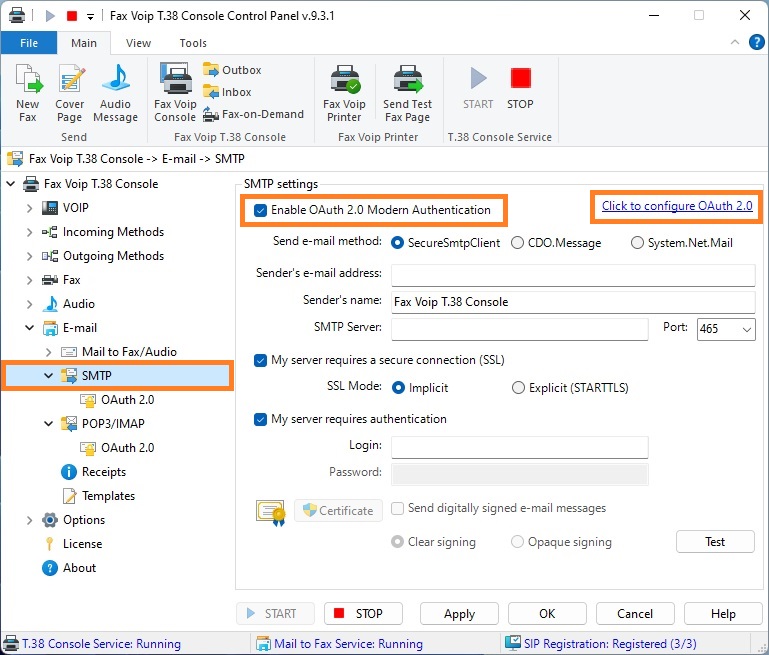Toggle Send digitally signed e-mail messages
Viewport: 769px width, 655px height.
(x=397, y=508)
